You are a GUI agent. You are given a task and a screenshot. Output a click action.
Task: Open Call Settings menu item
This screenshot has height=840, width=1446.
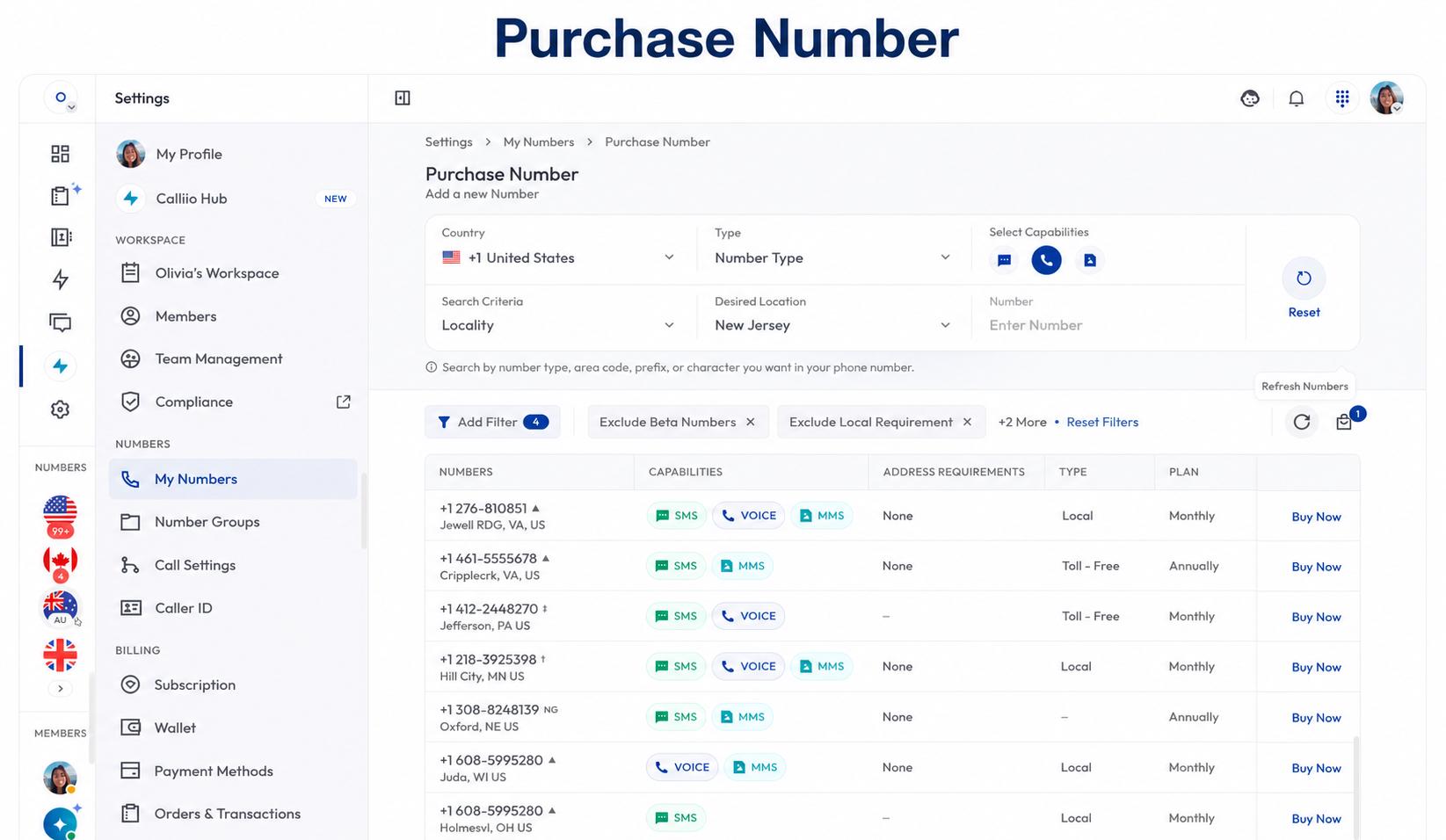click(233, 565)
